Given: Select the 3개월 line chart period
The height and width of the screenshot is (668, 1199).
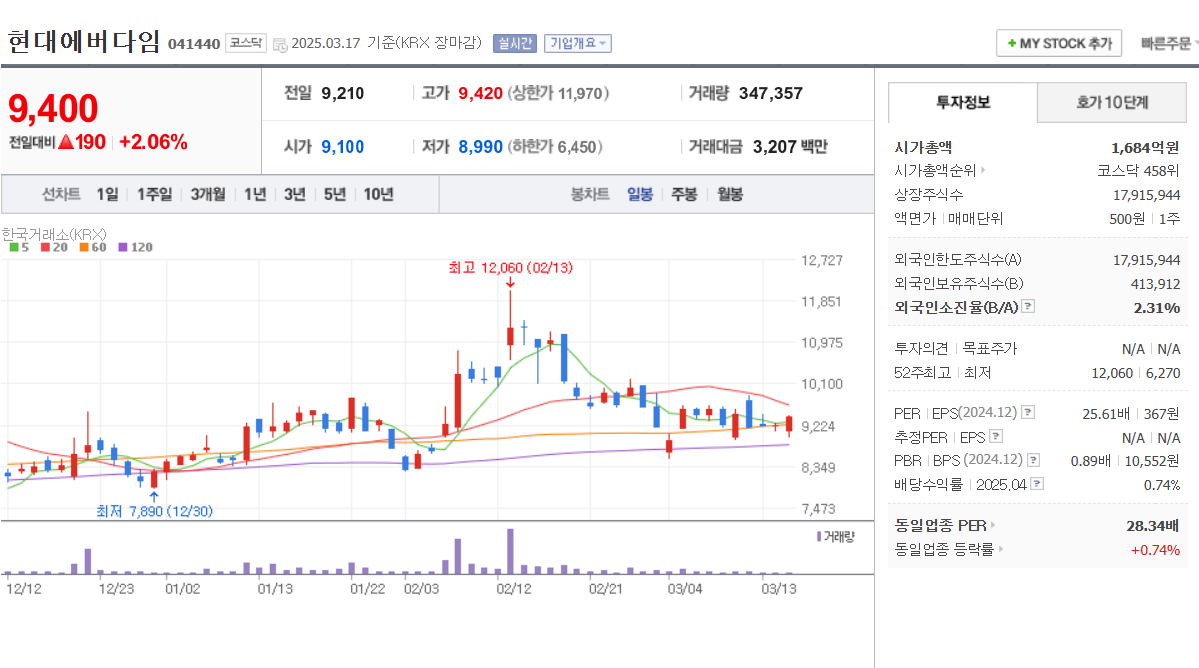Looking at the screenshot, I should point(208,194).
